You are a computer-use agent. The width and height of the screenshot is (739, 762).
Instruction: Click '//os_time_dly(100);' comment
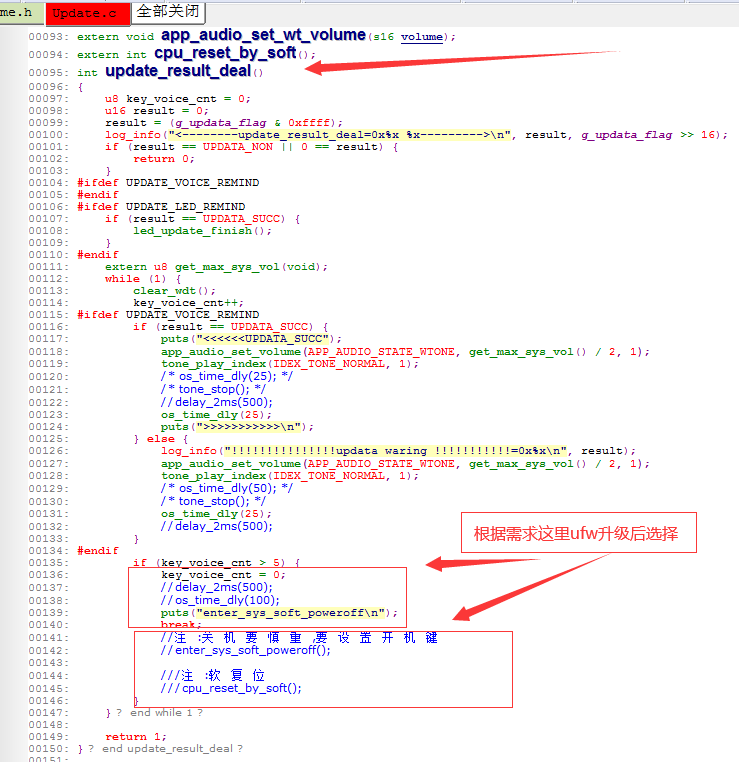click(220, 600)
